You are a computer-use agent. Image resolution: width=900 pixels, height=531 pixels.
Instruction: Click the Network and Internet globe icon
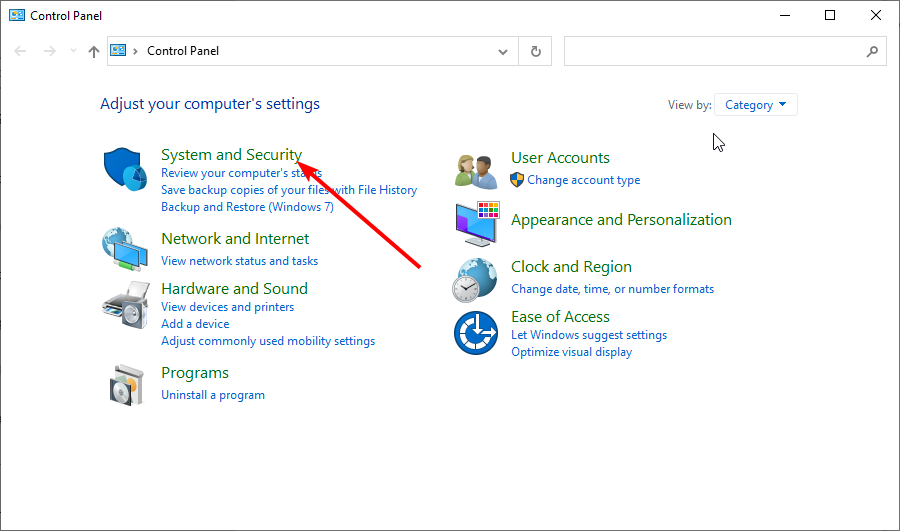[x=125, y=249]
